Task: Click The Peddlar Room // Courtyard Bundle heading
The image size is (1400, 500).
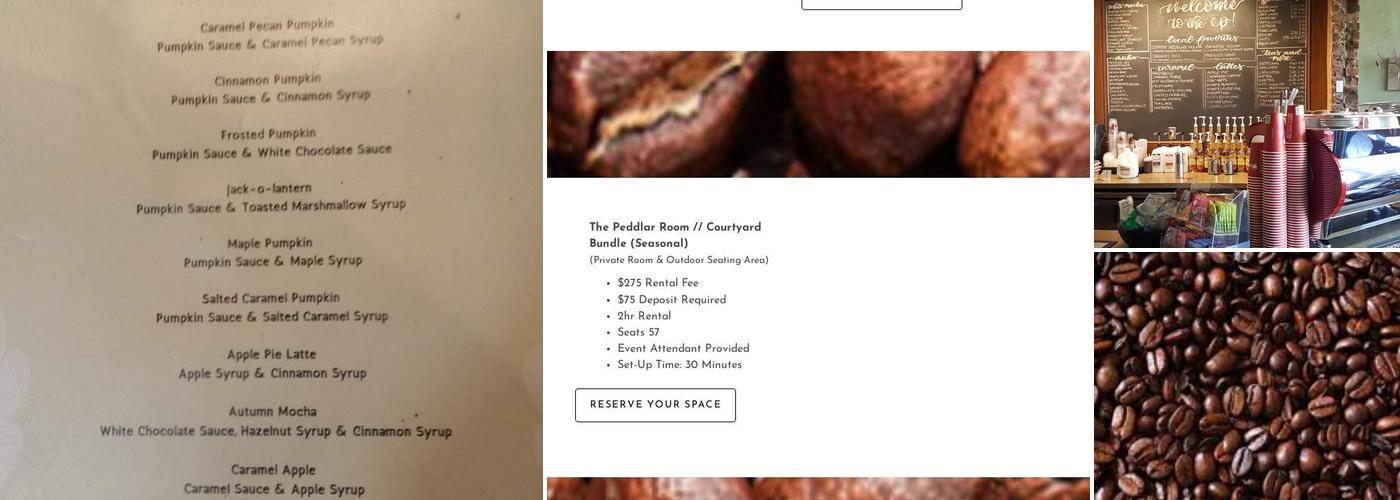Action: point(675,235)
